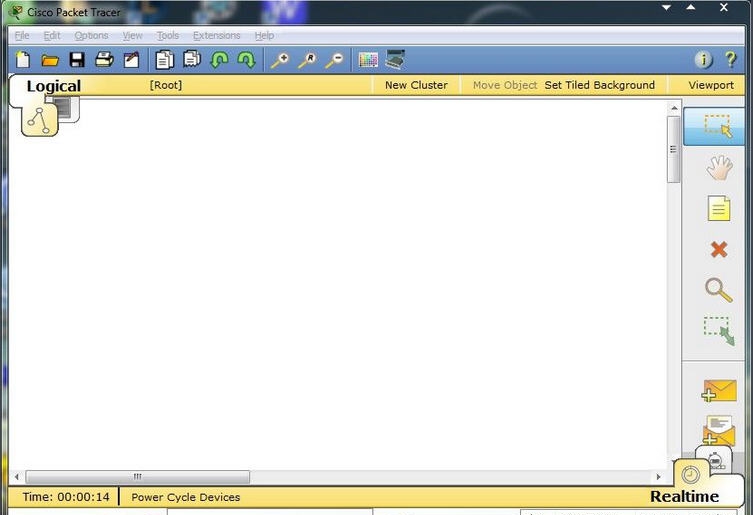Click Set Tiled Background
This screenshot has width=753, height=515.
[x=599, y=85]
